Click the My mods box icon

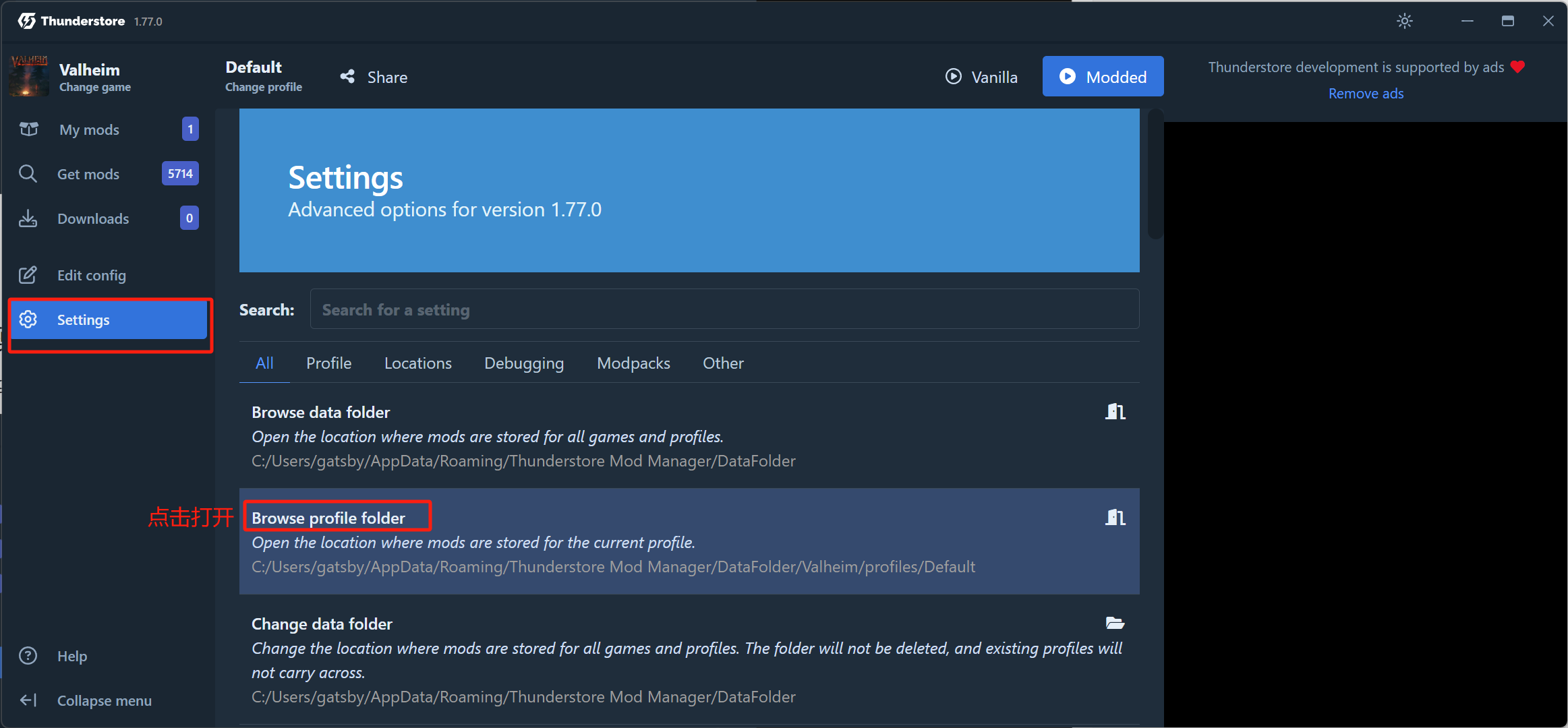(28, 129)
